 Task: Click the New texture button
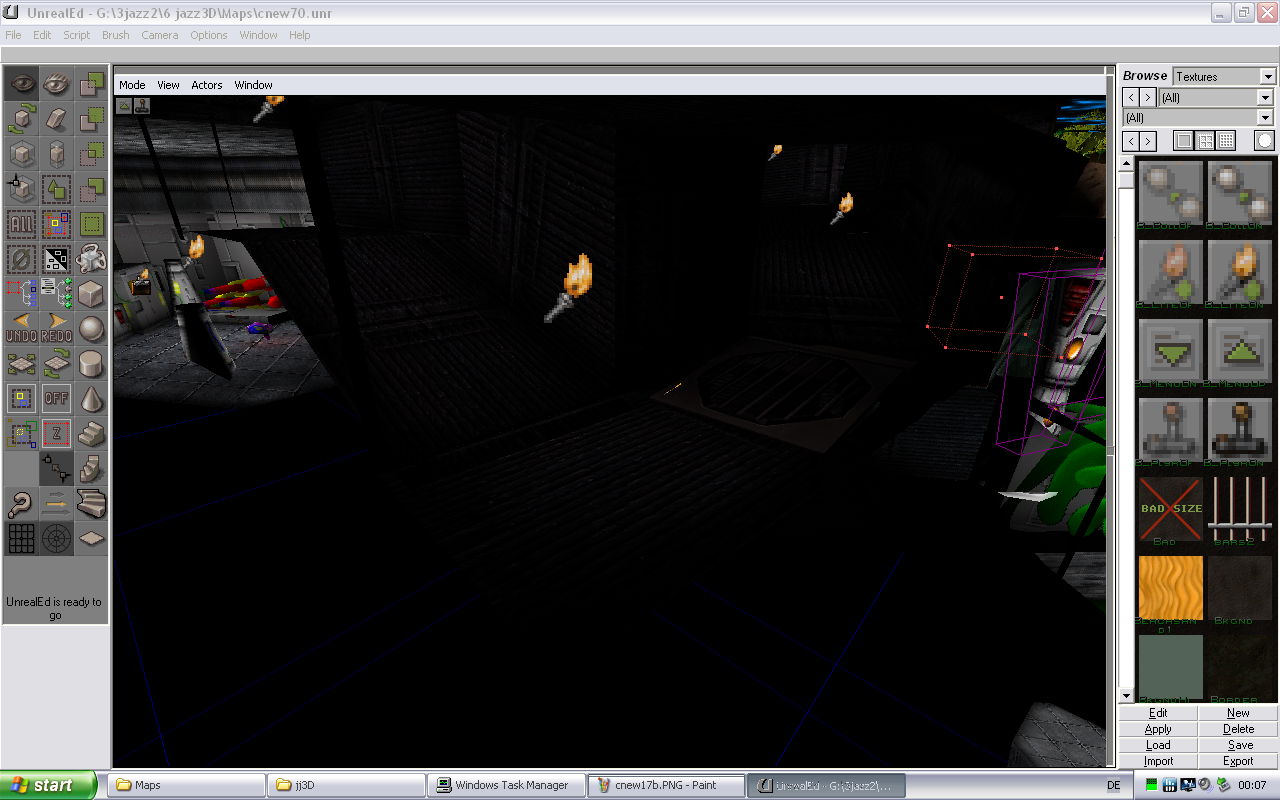(1238, 713)
